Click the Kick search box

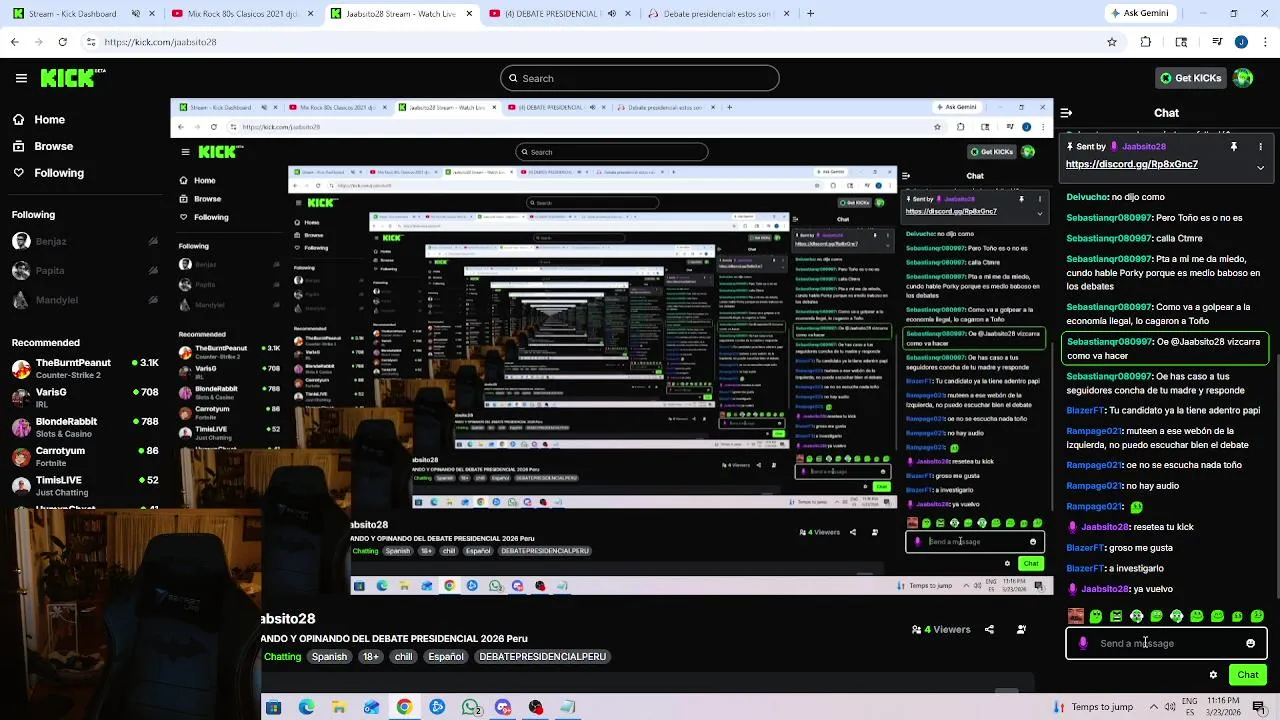[640, 78]
